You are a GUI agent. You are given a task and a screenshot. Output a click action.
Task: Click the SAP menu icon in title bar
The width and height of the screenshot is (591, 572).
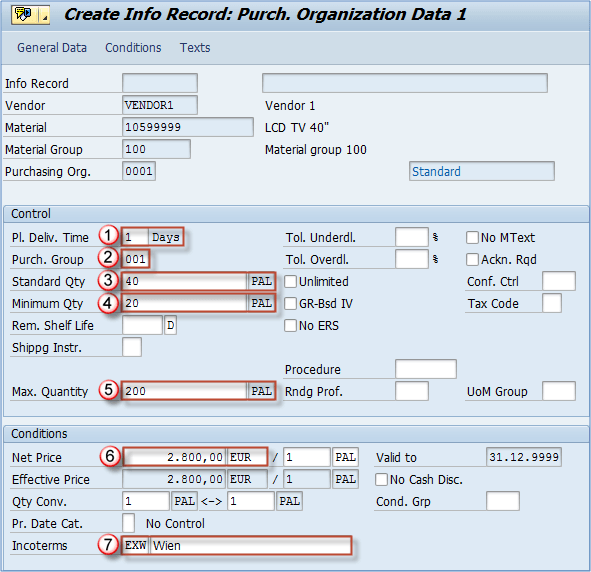(24, 15)
